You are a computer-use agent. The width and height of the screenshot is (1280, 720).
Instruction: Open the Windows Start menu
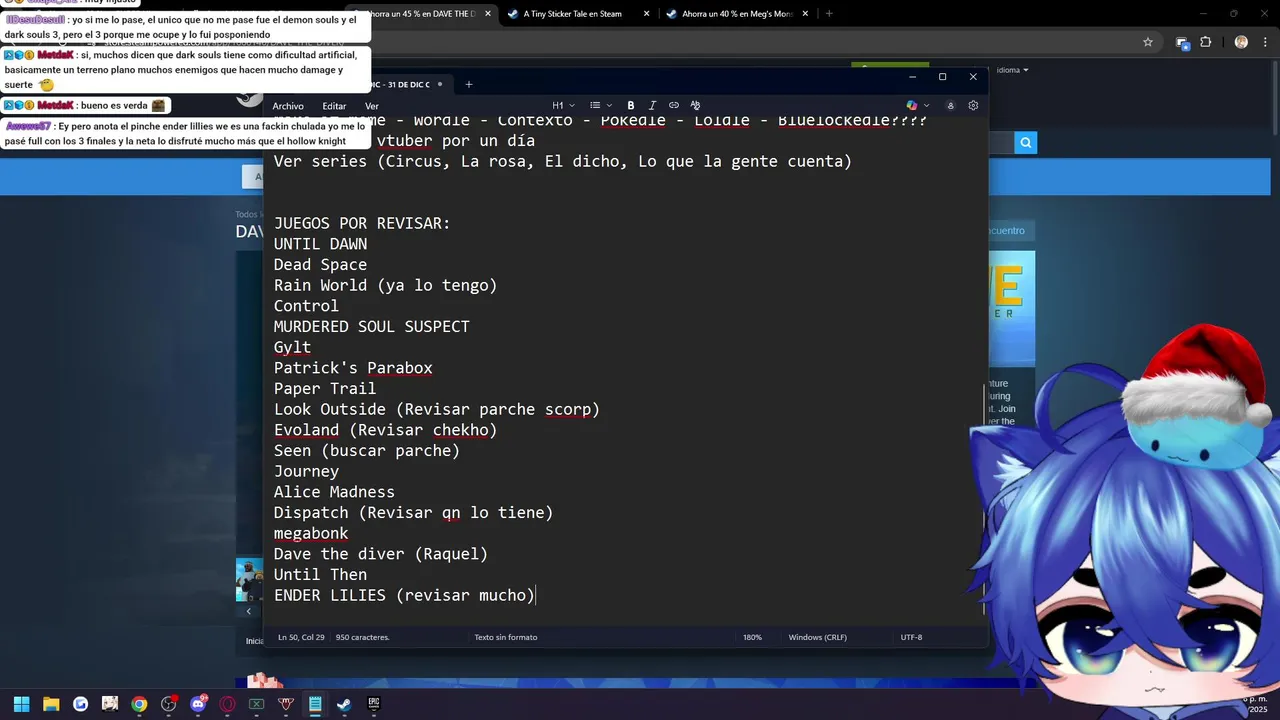(x=21, y=704)
